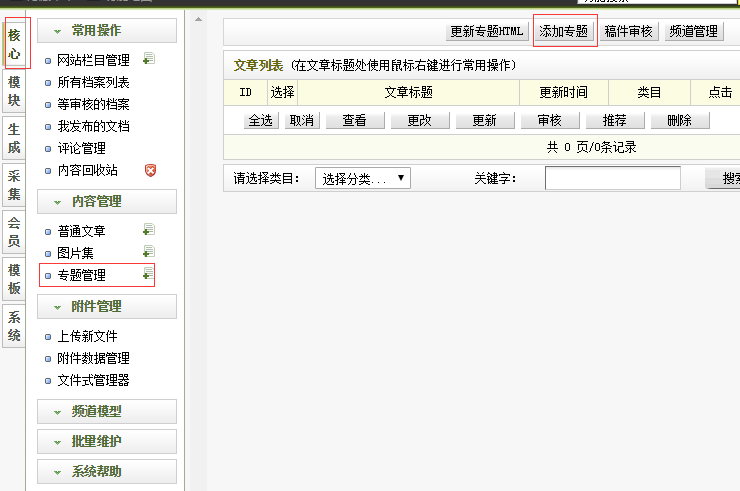Click the add icon beside 网站栏目管理

[148, 59]
